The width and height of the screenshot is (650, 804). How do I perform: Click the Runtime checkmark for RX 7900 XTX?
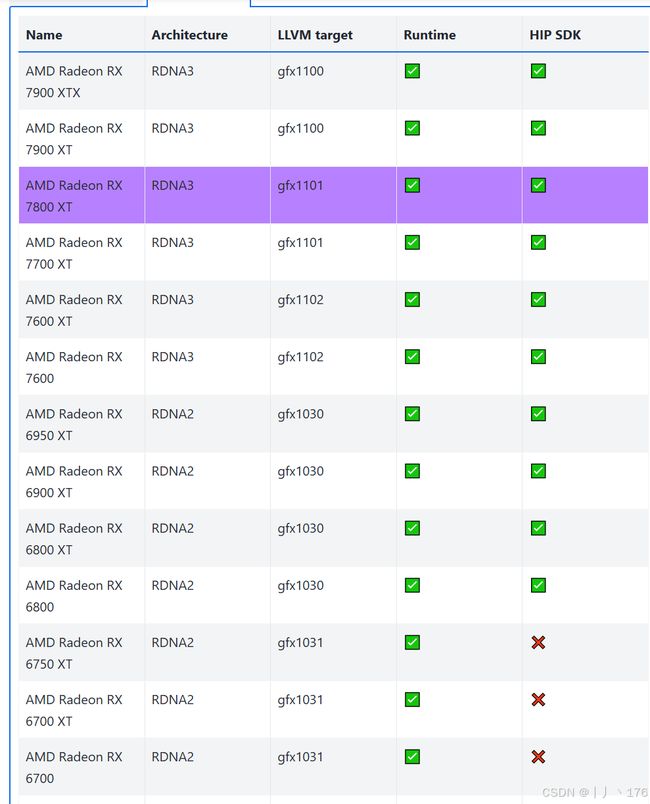pyautogui.click(x=412, y=71)
